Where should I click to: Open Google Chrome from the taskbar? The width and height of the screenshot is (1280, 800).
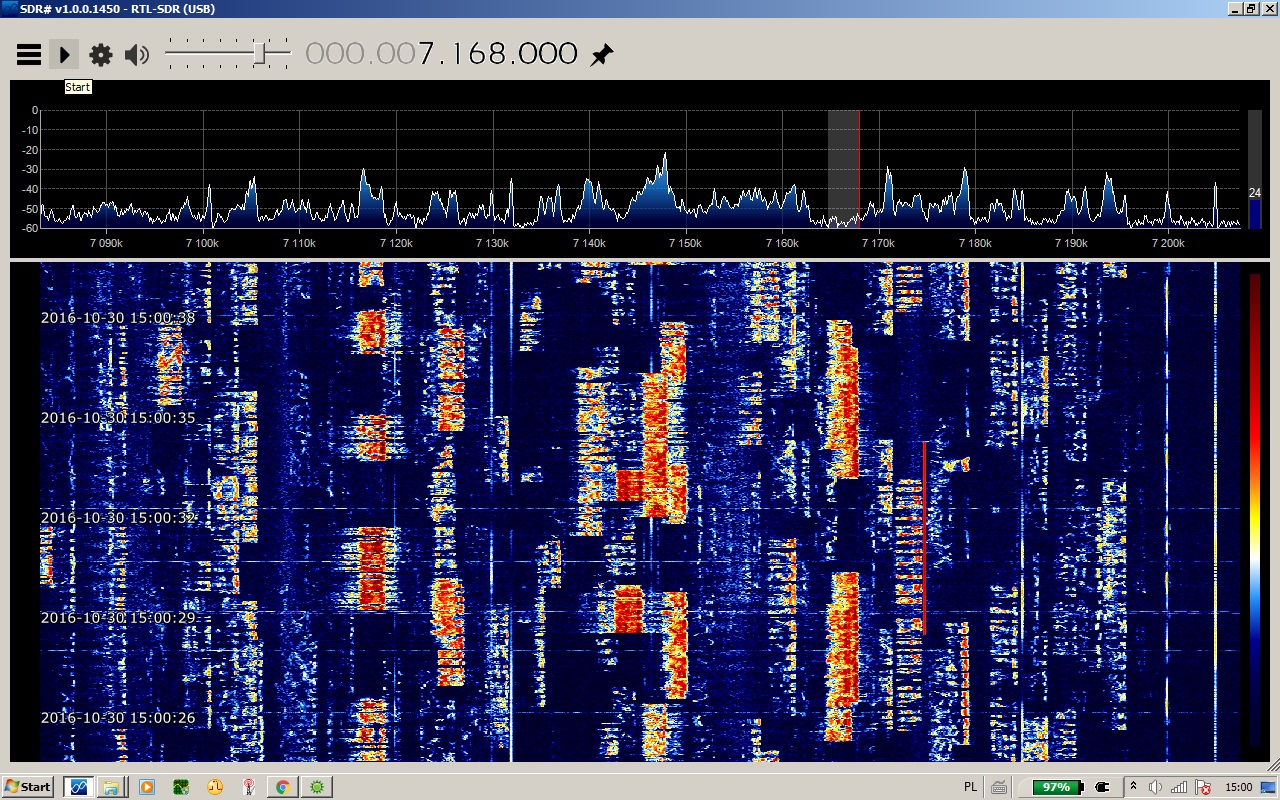pos(283,787)
